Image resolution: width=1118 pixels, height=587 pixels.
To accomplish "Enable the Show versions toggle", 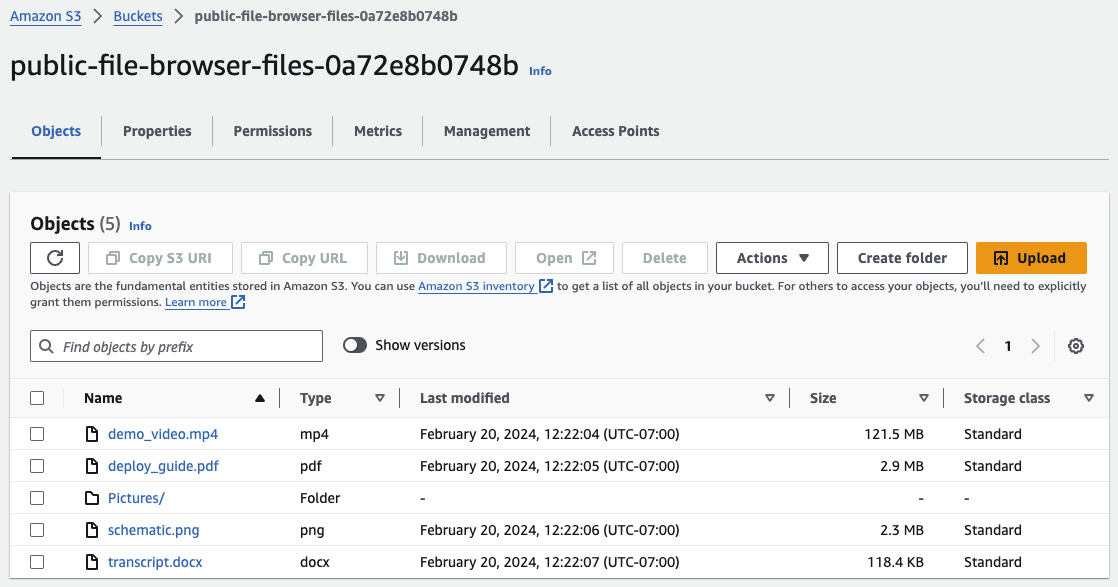I will 354,344.
